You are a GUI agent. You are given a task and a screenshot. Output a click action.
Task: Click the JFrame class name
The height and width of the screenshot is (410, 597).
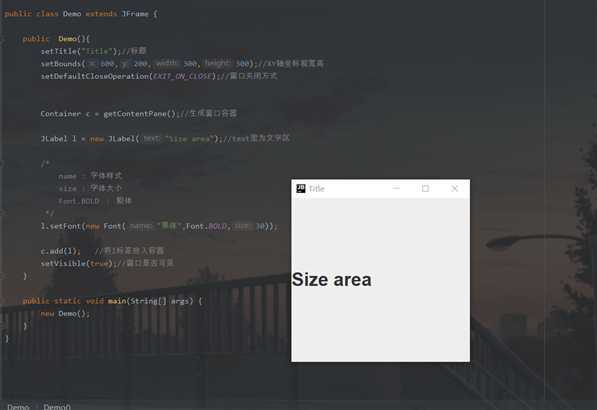[x=135, y=14]
